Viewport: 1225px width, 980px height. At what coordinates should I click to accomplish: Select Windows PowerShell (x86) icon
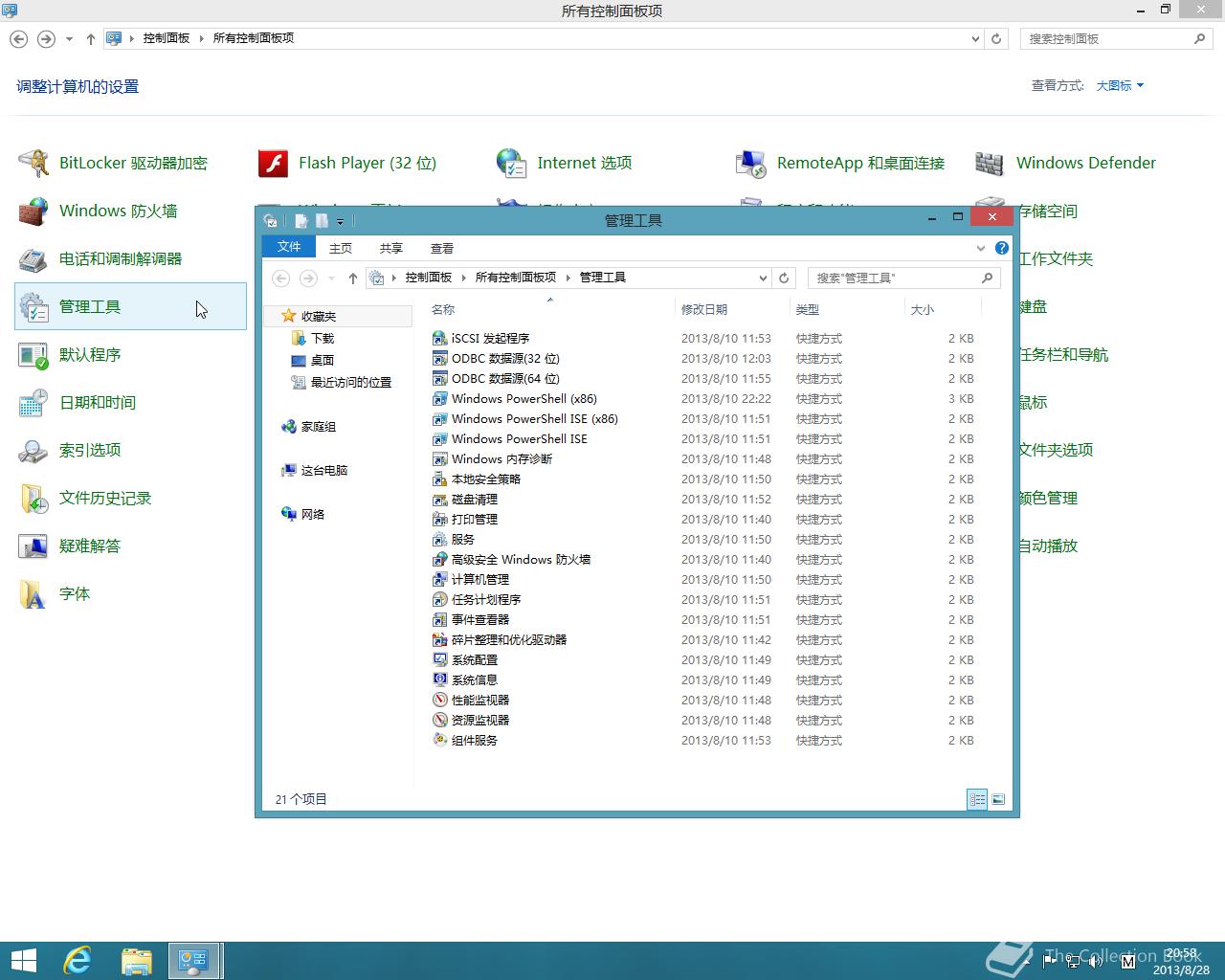440,398
